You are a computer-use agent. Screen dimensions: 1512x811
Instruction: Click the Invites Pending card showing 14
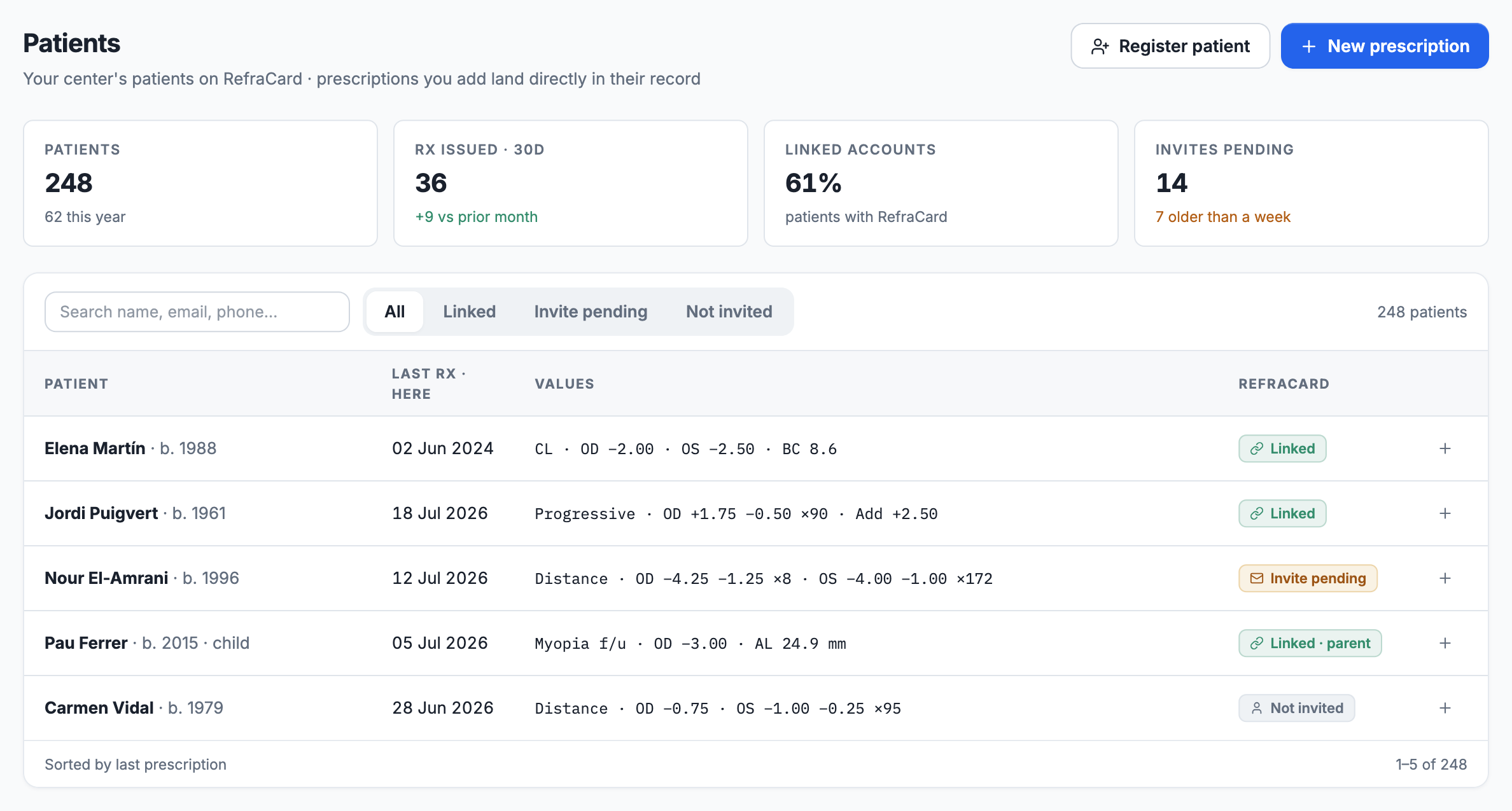click(1312, 183)
